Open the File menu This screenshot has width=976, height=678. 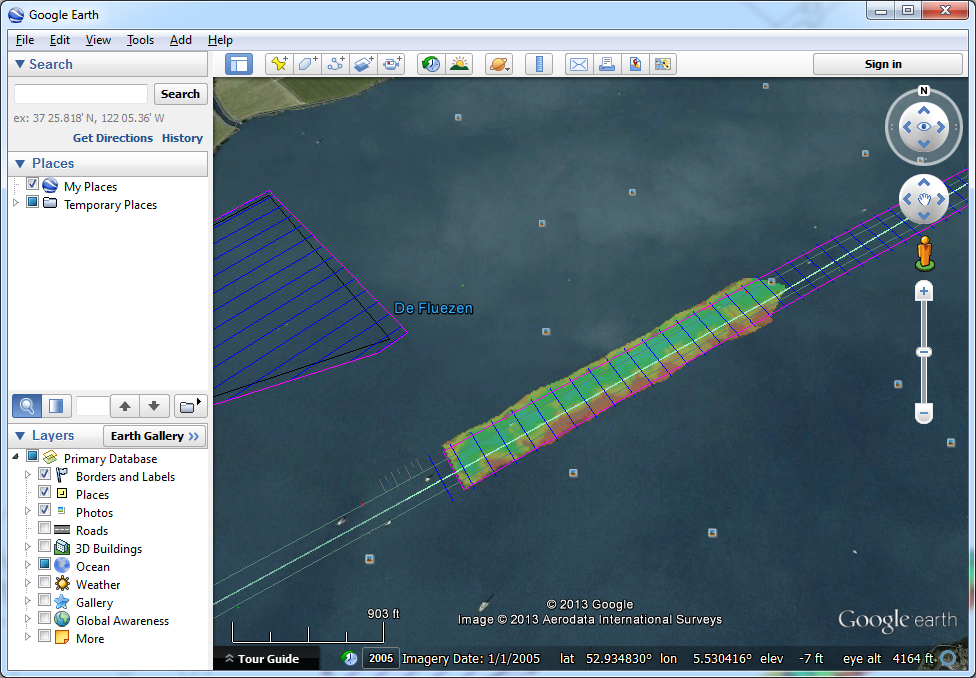coord(25,40)
